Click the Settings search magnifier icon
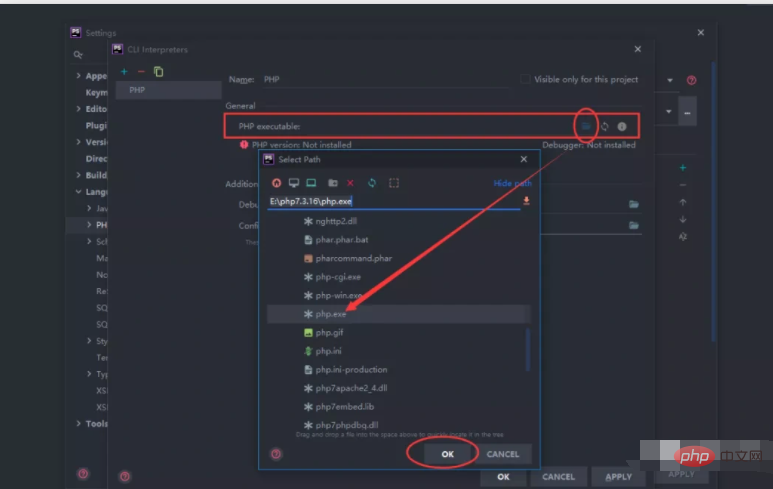Viewport: 773px width, 489px height. coord(78,55)
